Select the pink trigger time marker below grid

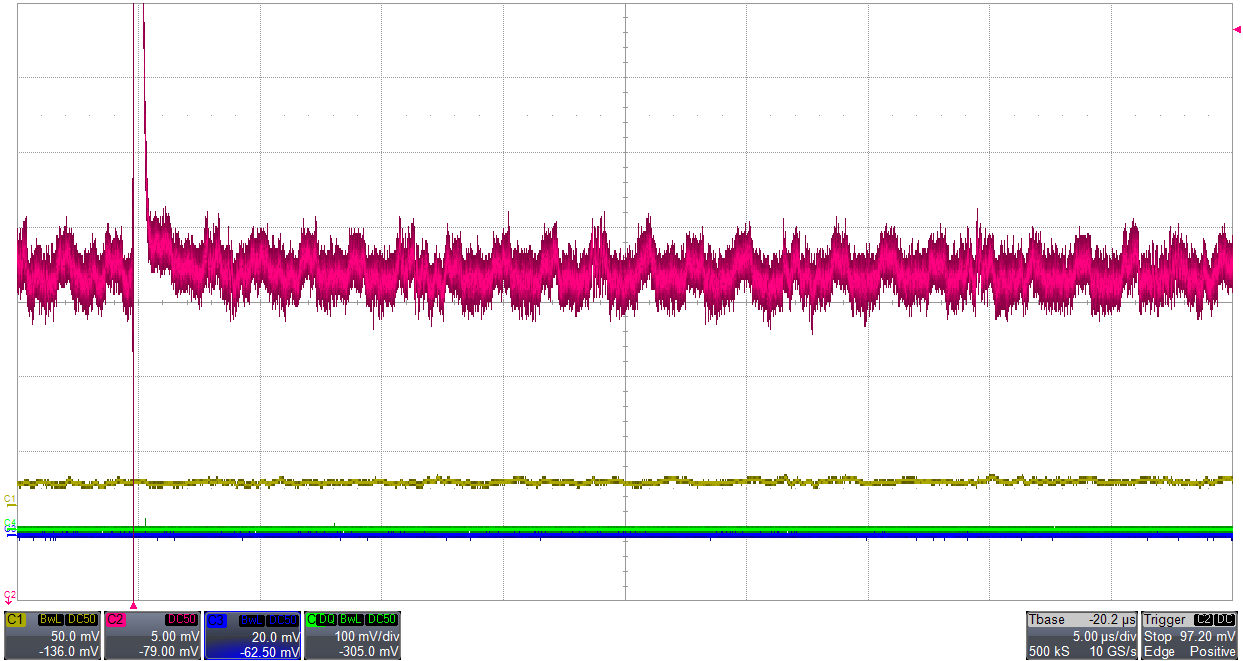133,606
